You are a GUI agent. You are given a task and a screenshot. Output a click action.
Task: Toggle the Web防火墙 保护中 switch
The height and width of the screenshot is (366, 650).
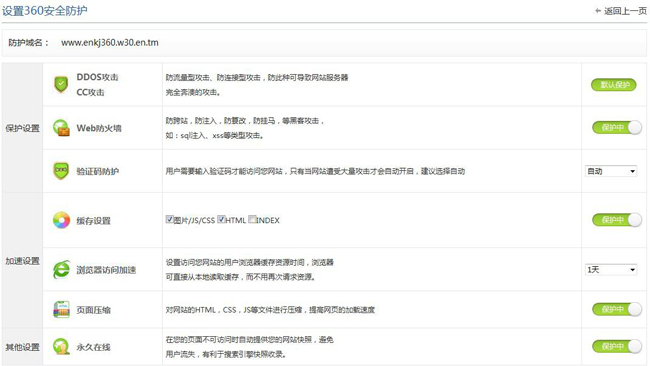point(617,128)
